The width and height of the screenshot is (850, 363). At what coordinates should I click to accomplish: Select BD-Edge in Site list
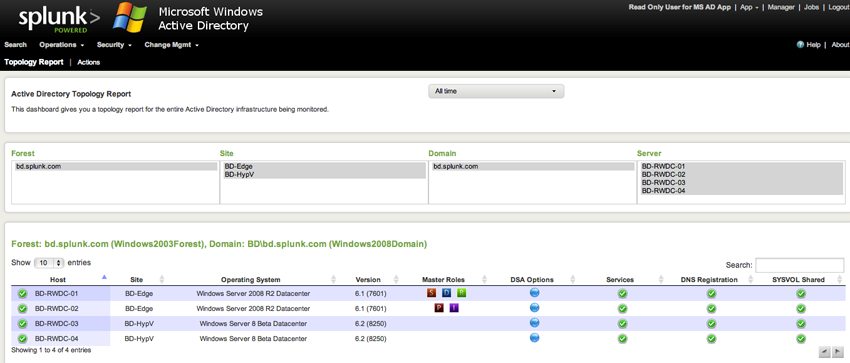click(x=324, y=166)
